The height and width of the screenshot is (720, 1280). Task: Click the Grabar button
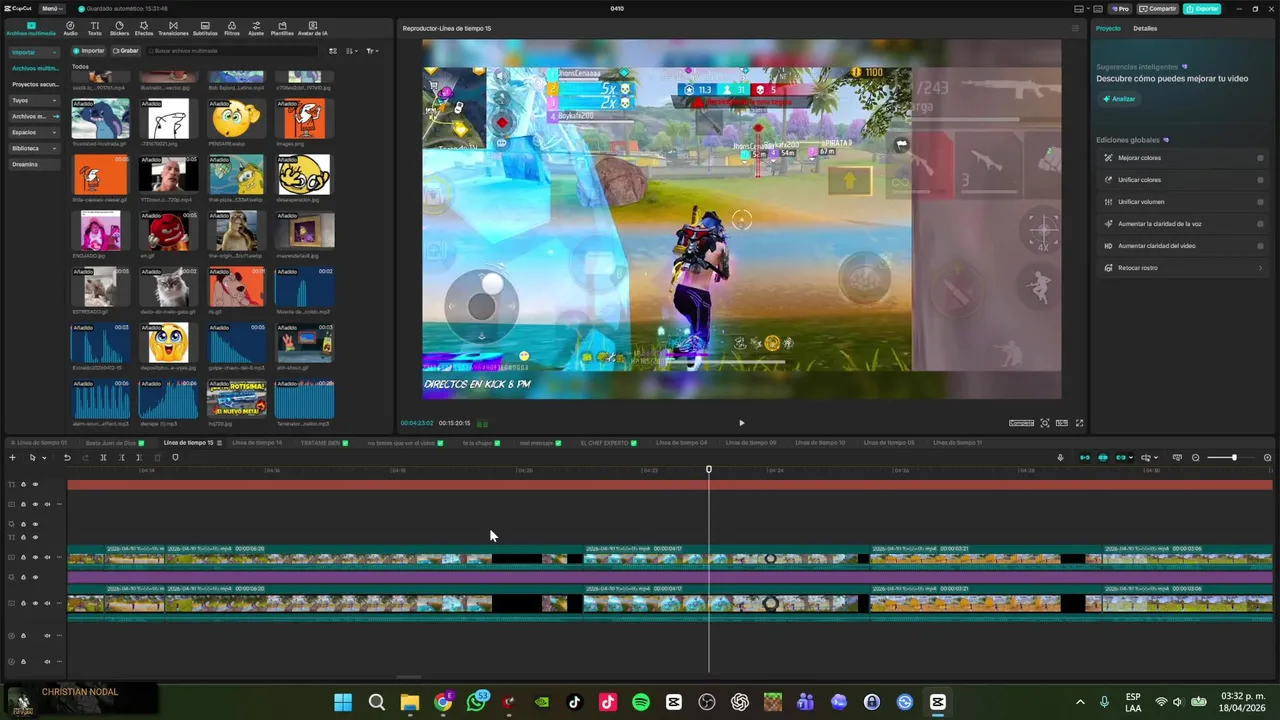(x=126, y=51)
